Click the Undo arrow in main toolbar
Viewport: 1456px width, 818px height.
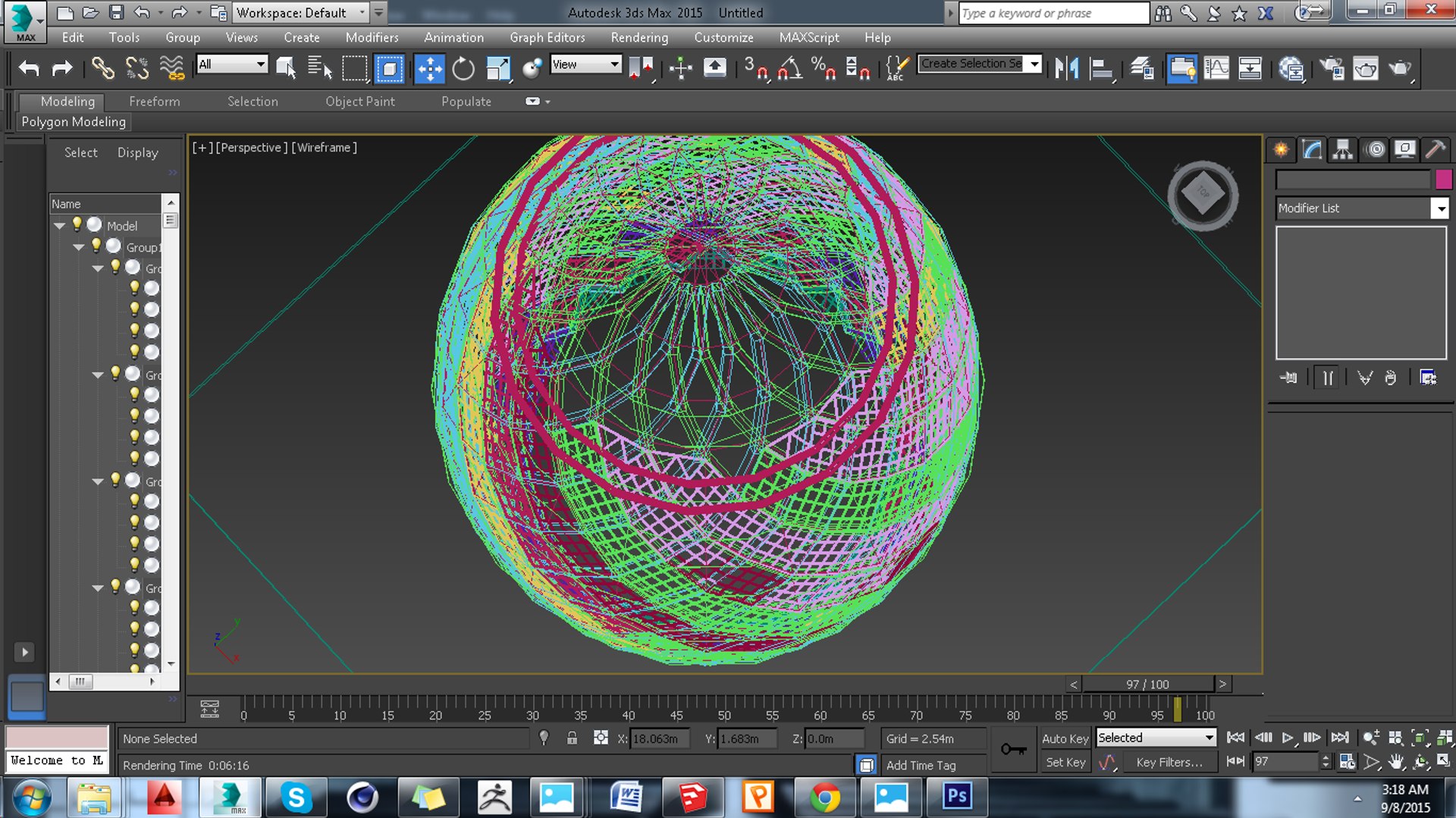click(x=29, y=68)
